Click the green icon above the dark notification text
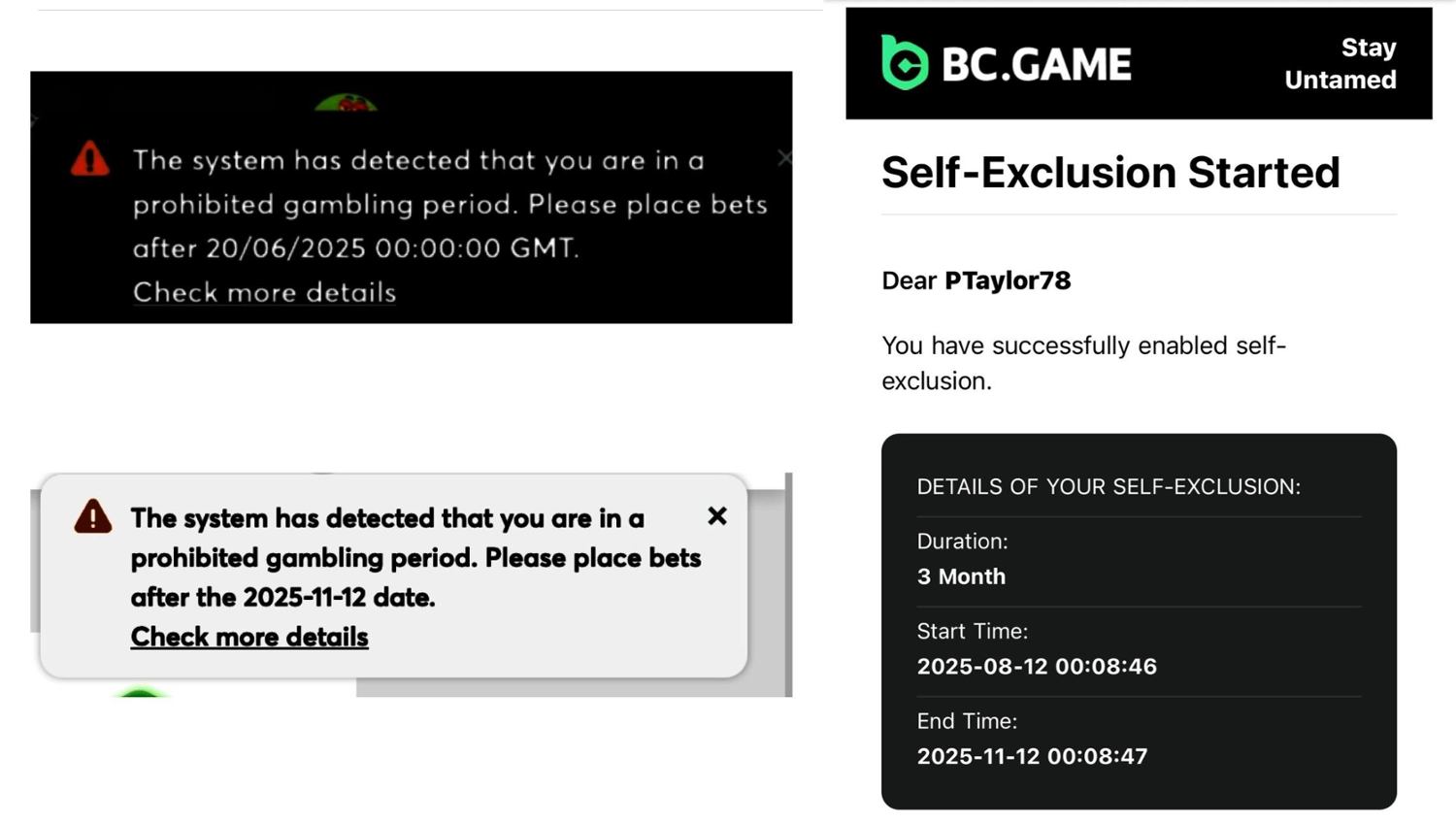 tap(346, 103)
